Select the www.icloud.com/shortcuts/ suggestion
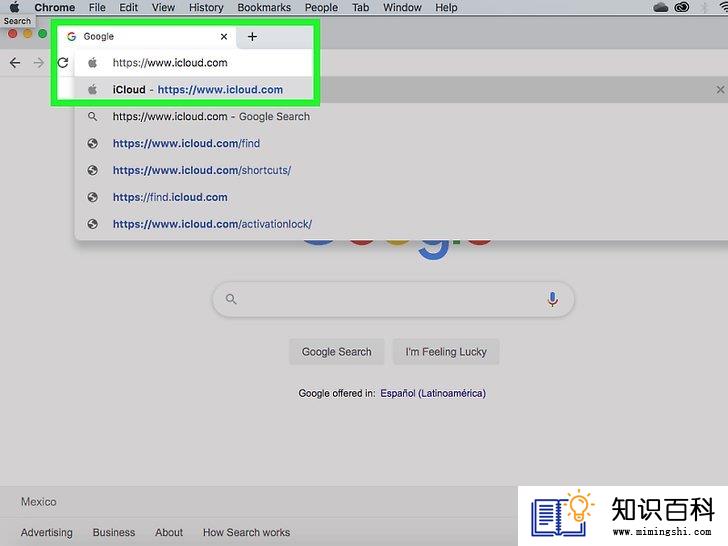This screenshot has height=546, width=728. click(x=399, y=170)
